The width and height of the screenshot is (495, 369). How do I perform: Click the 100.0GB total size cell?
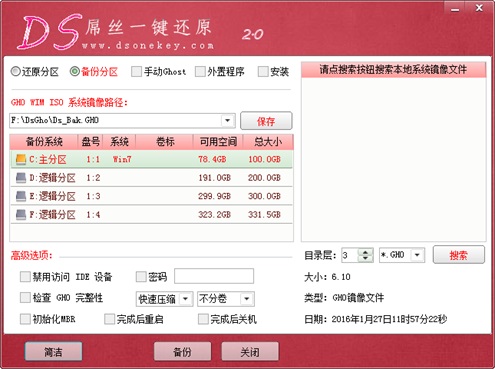tap(264, 159)
